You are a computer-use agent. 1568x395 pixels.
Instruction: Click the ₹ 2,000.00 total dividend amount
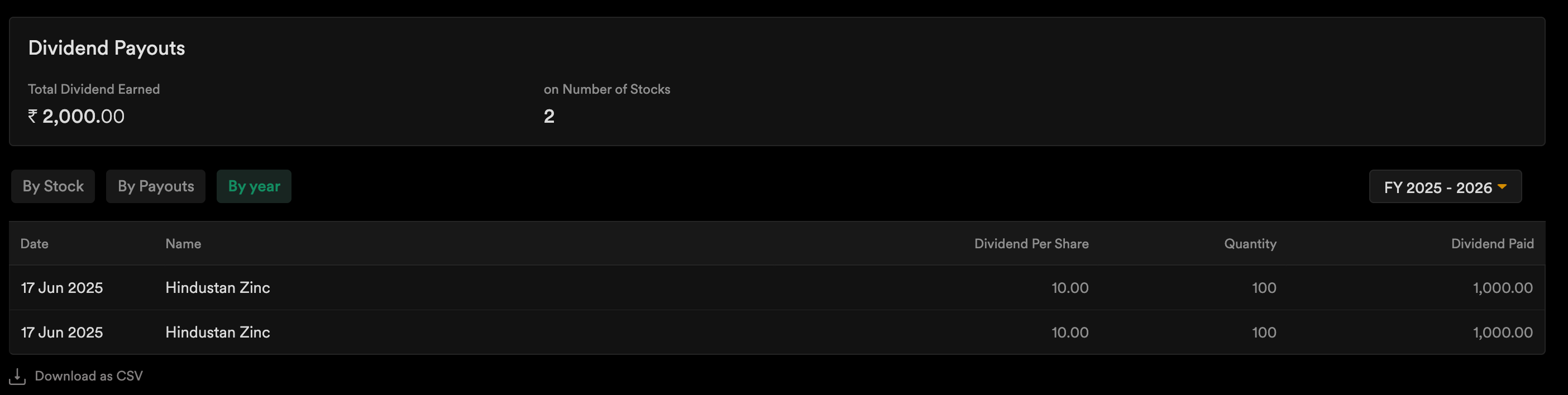coord(76,116)
